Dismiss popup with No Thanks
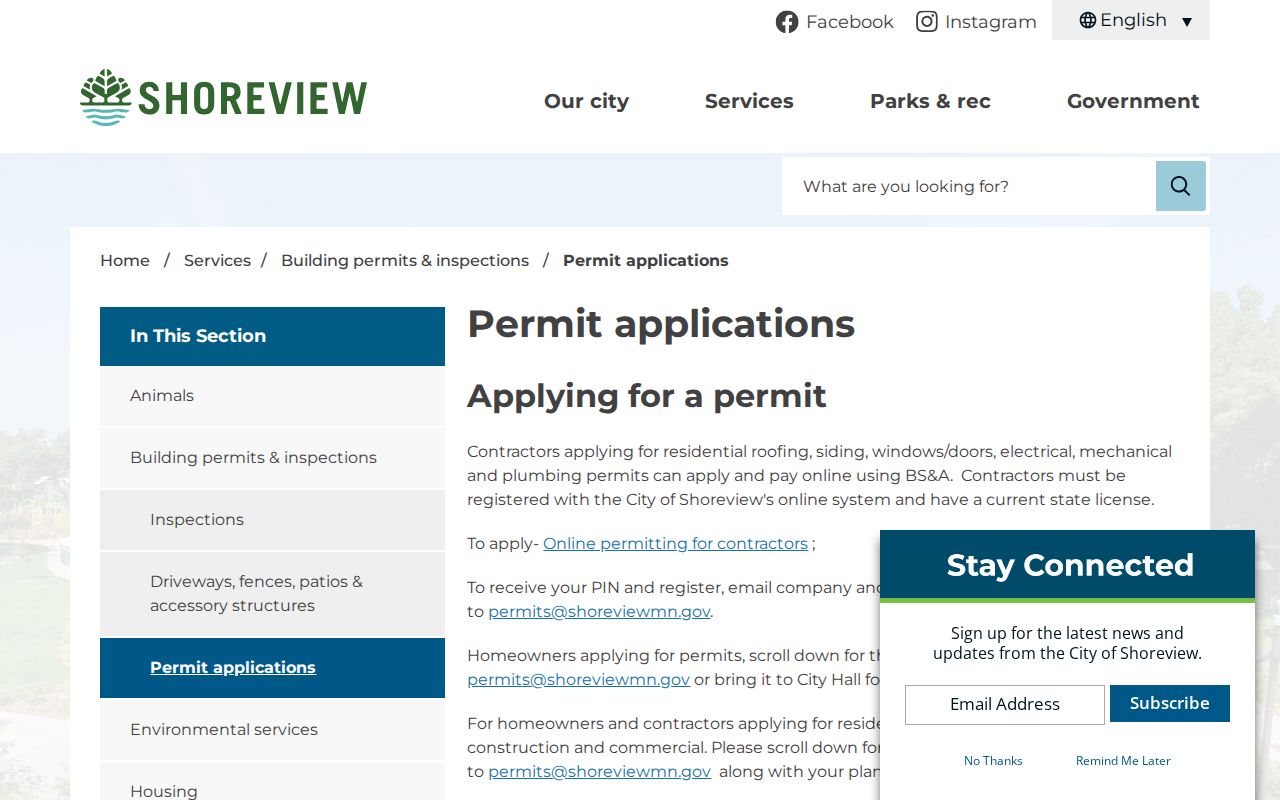 tap(993, 760)
